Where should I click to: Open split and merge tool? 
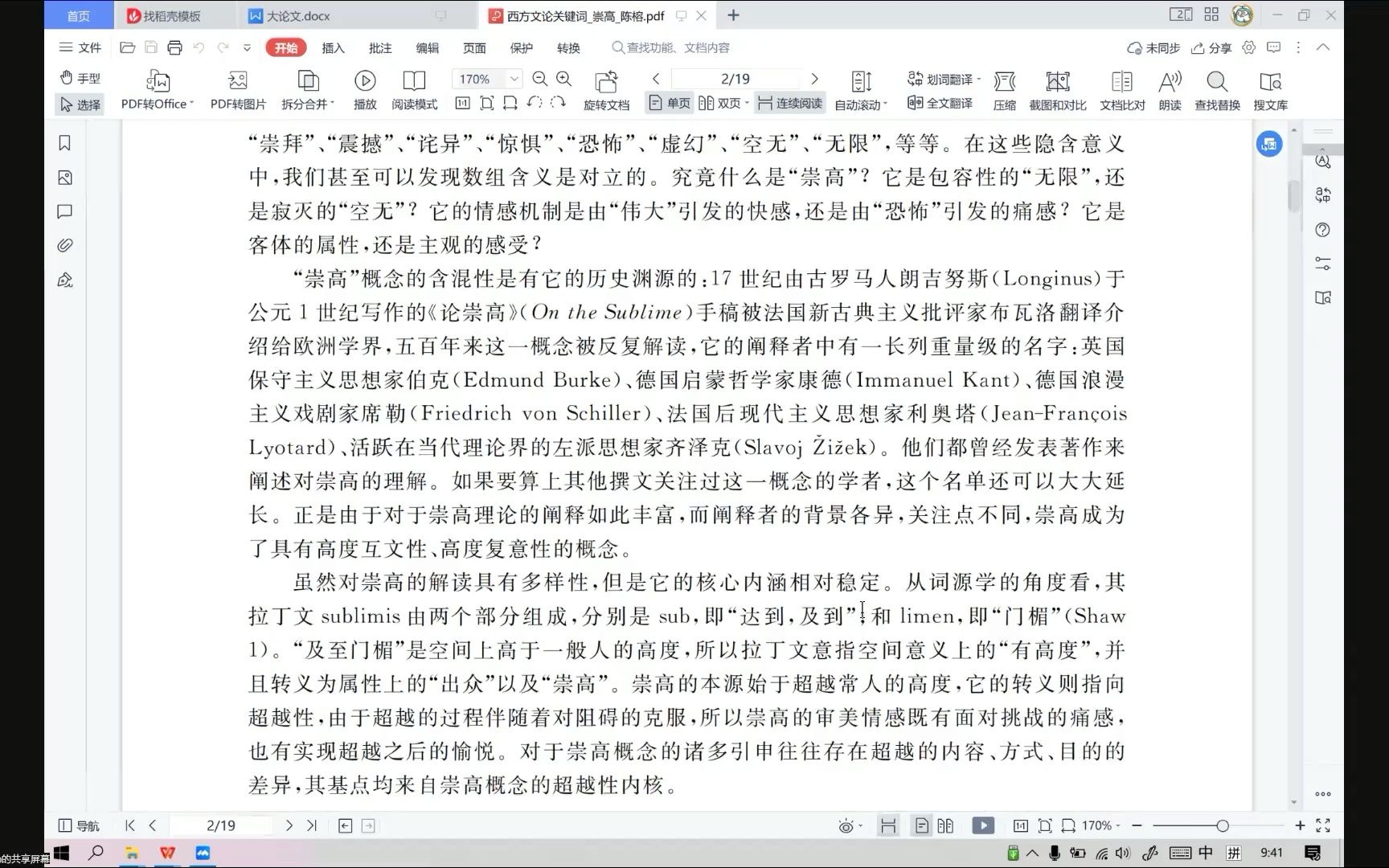[x=308, y=90]
